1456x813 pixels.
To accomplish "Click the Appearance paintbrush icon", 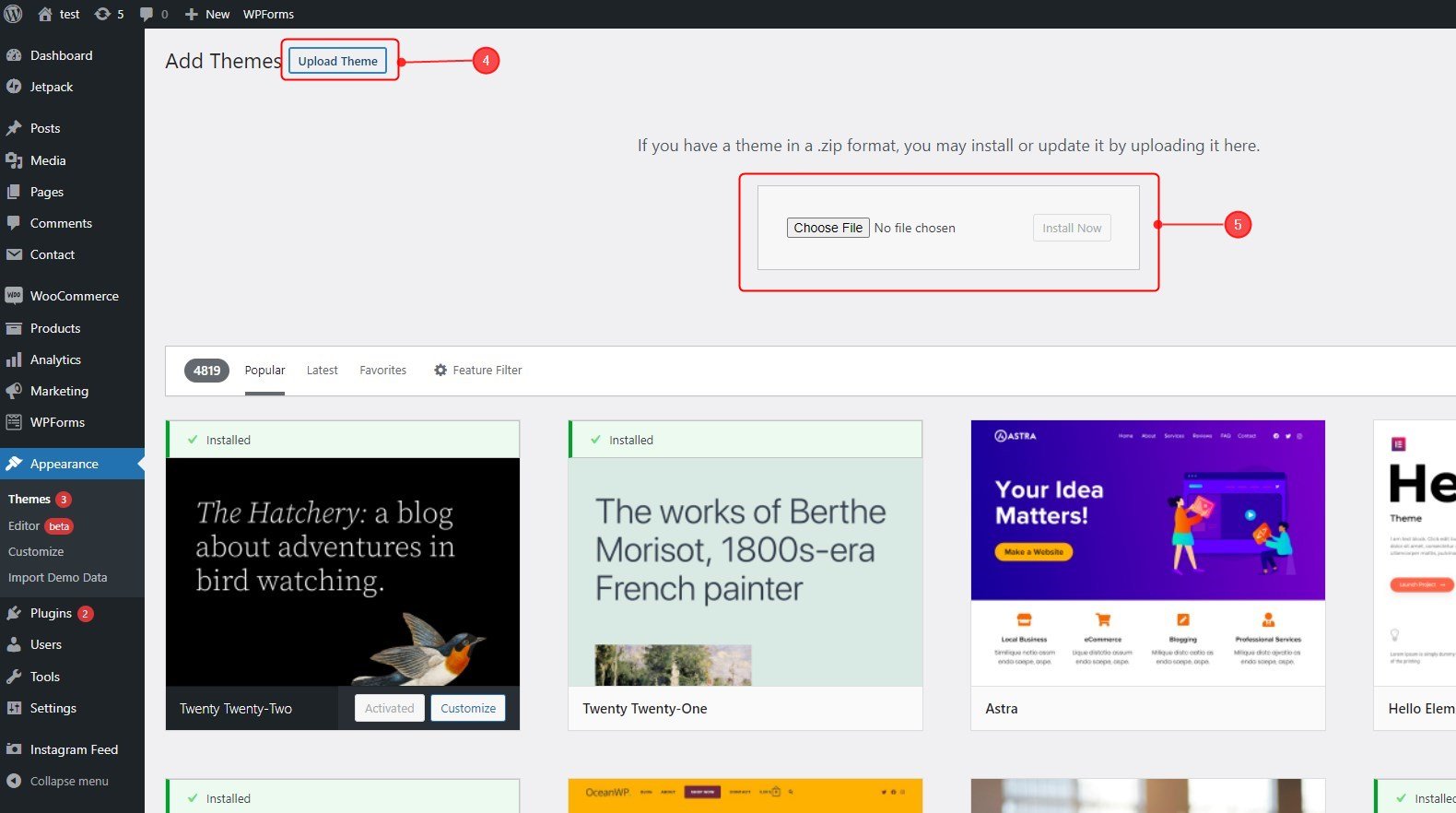I will 14,464.
